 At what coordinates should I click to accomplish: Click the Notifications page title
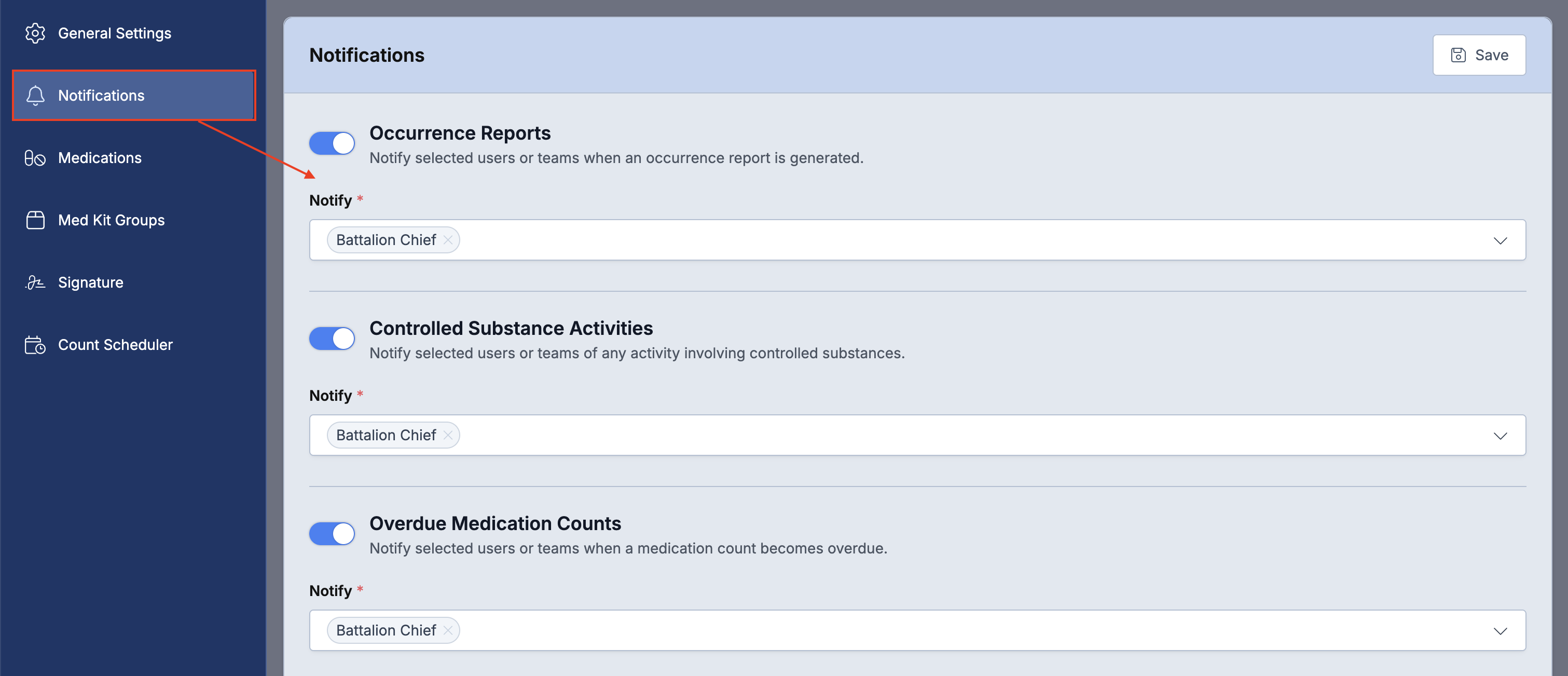[x=366, y=55]
